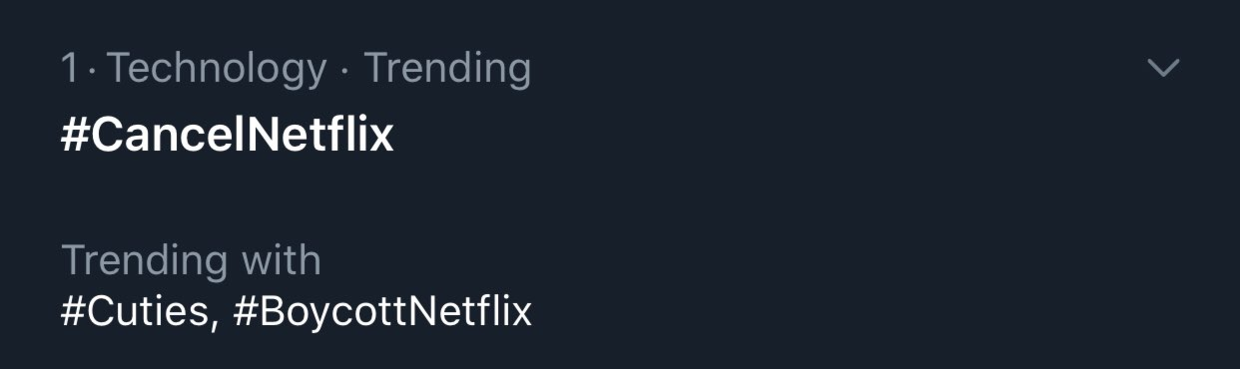Select the rank number 1 of the trend

click(x=69, y=68)
